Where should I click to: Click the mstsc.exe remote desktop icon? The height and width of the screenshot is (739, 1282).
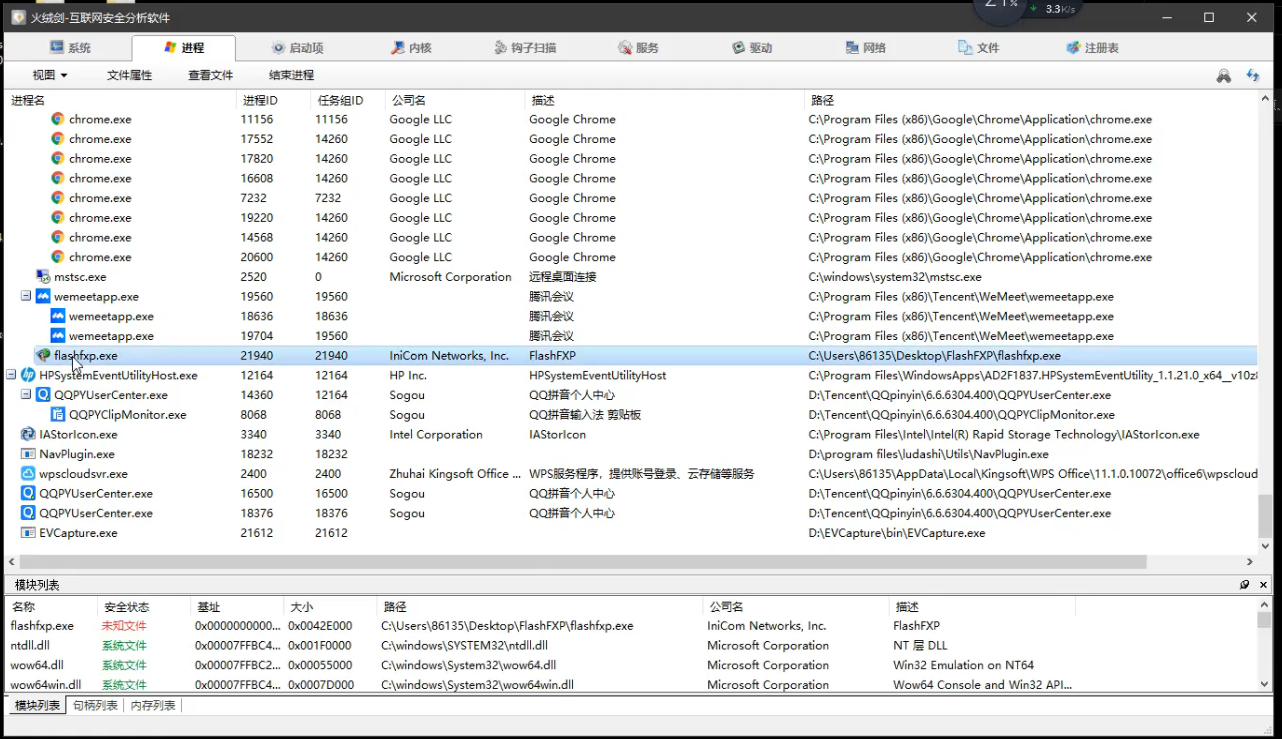[x=43, y=277]
